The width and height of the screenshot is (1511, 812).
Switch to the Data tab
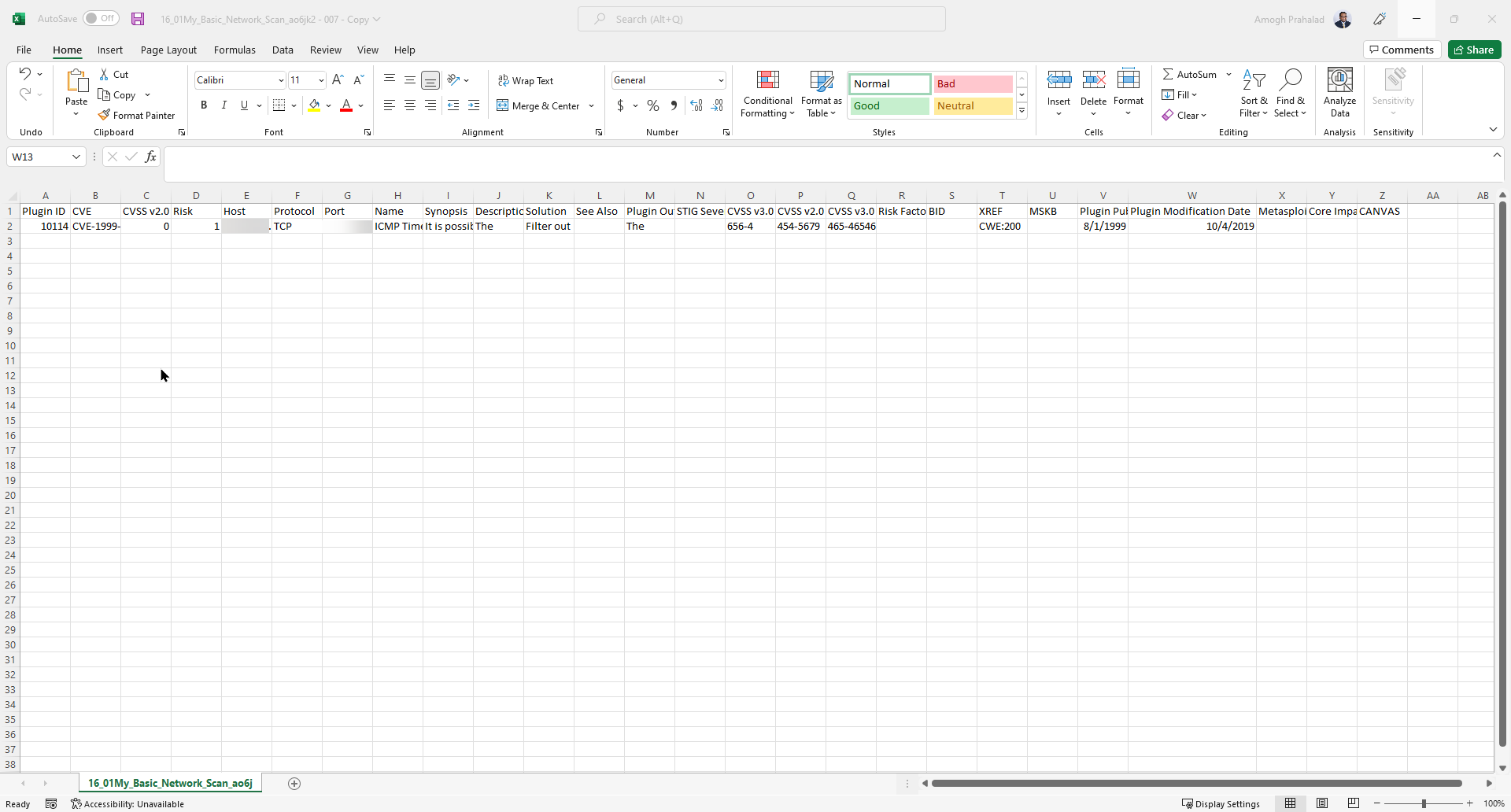(x=283, y=50)
